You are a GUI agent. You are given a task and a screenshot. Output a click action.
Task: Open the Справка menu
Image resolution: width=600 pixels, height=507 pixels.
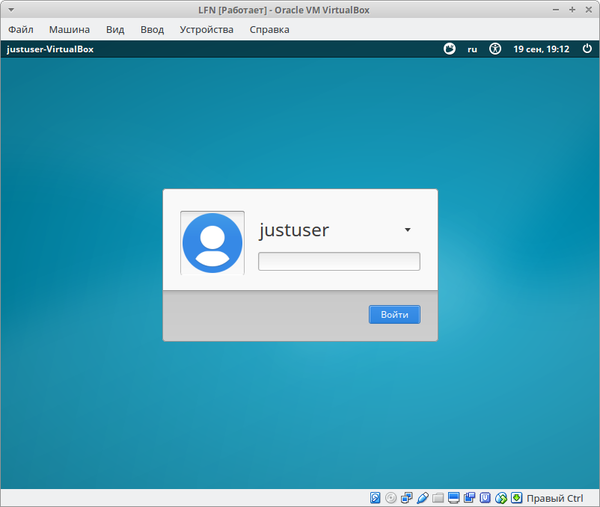(x=269, y=29)
